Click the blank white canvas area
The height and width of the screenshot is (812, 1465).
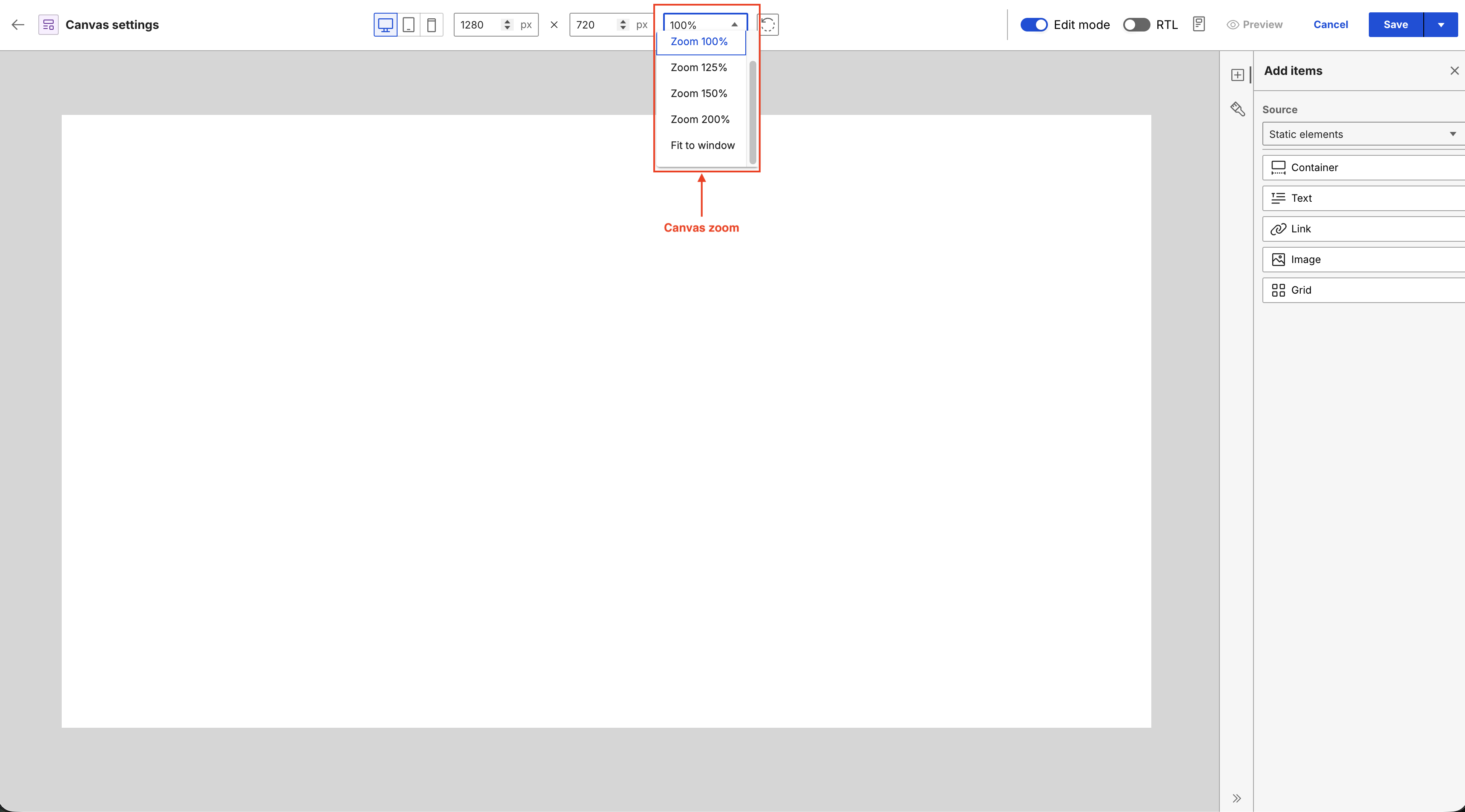(606, 421)
